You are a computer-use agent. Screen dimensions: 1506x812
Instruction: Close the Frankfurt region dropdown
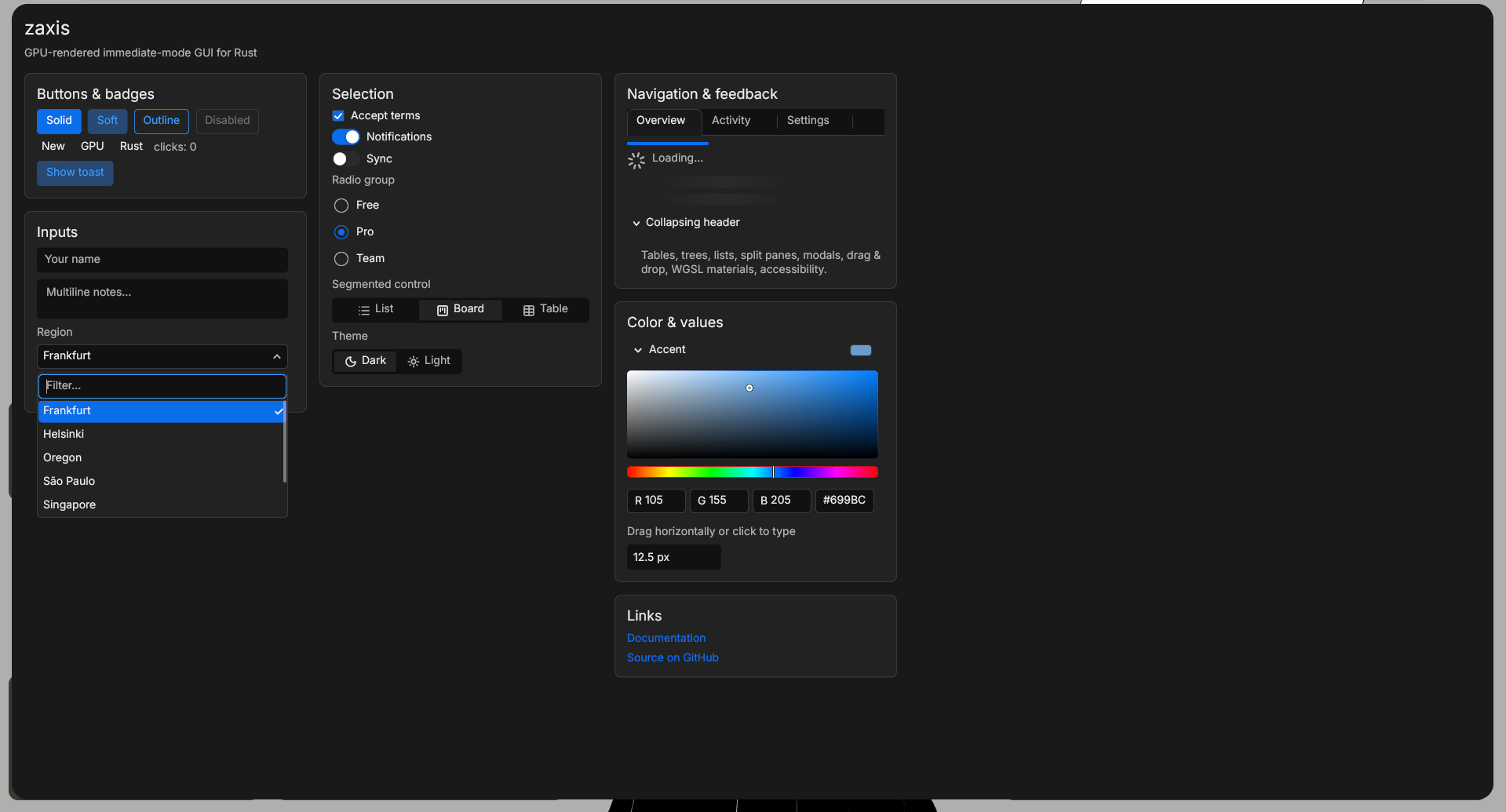click(x=162, y=356)
